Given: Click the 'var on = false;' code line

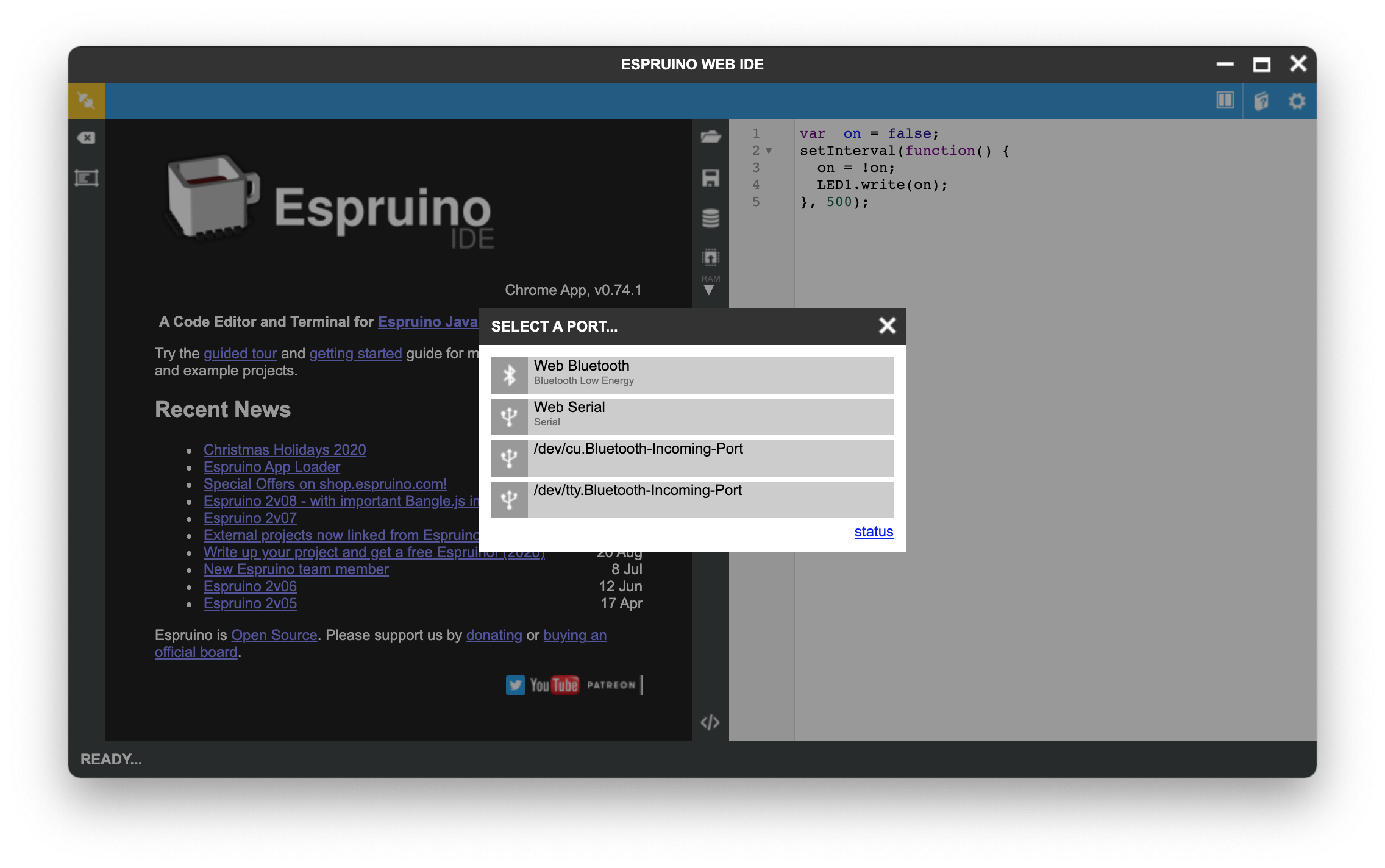Looking at the screenshot, I should (869, 133).
